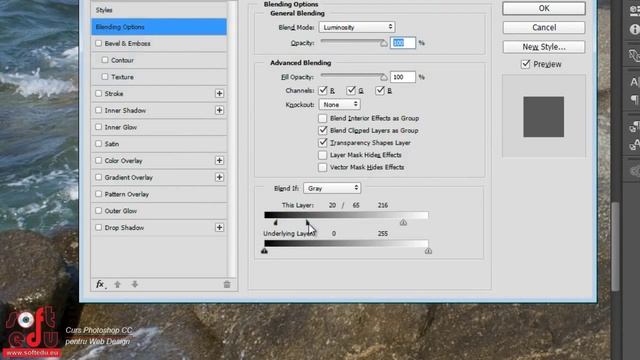Image resolution: width=640 pixels, height=360 pixels.
Task: Enable Vector Mask Hides Effects
Action: tap(322, 167)
